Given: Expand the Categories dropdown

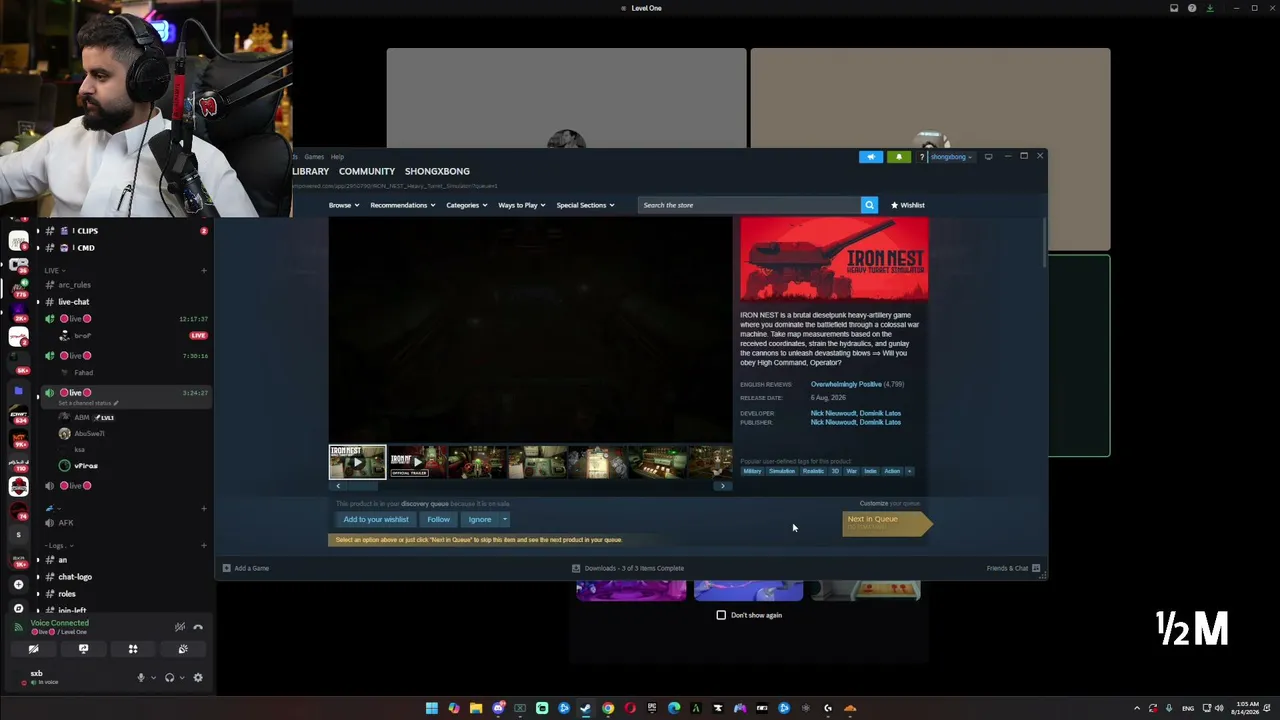Looking at the screenshot, I should [x=467, y=205].
